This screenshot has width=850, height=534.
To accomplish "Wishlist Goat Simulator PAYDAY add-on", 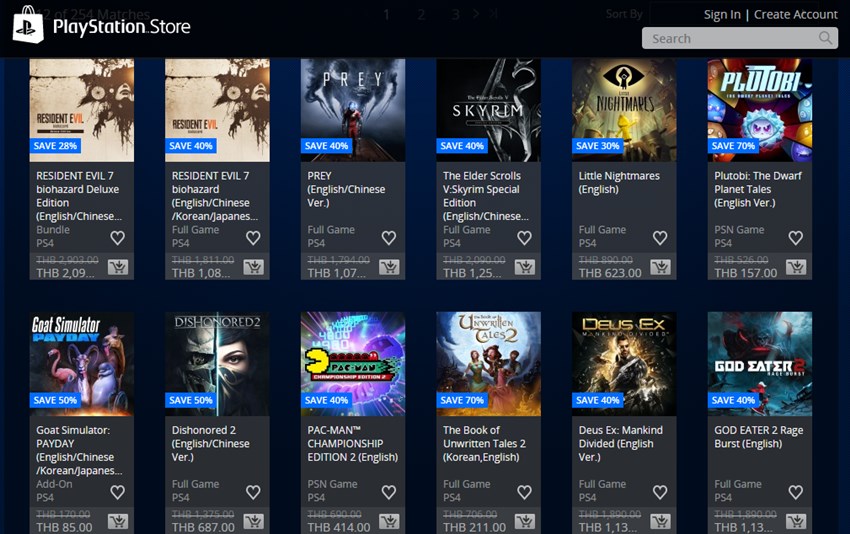I will point(118,492).
